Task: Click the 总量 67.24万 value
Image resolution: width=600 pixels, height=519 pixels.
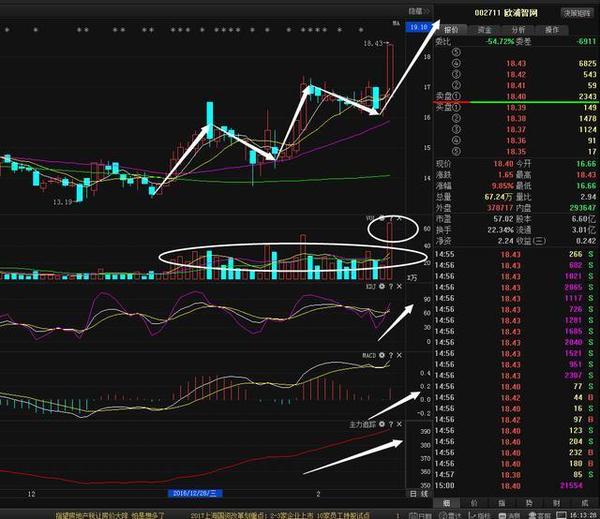Action: point(499,197)
